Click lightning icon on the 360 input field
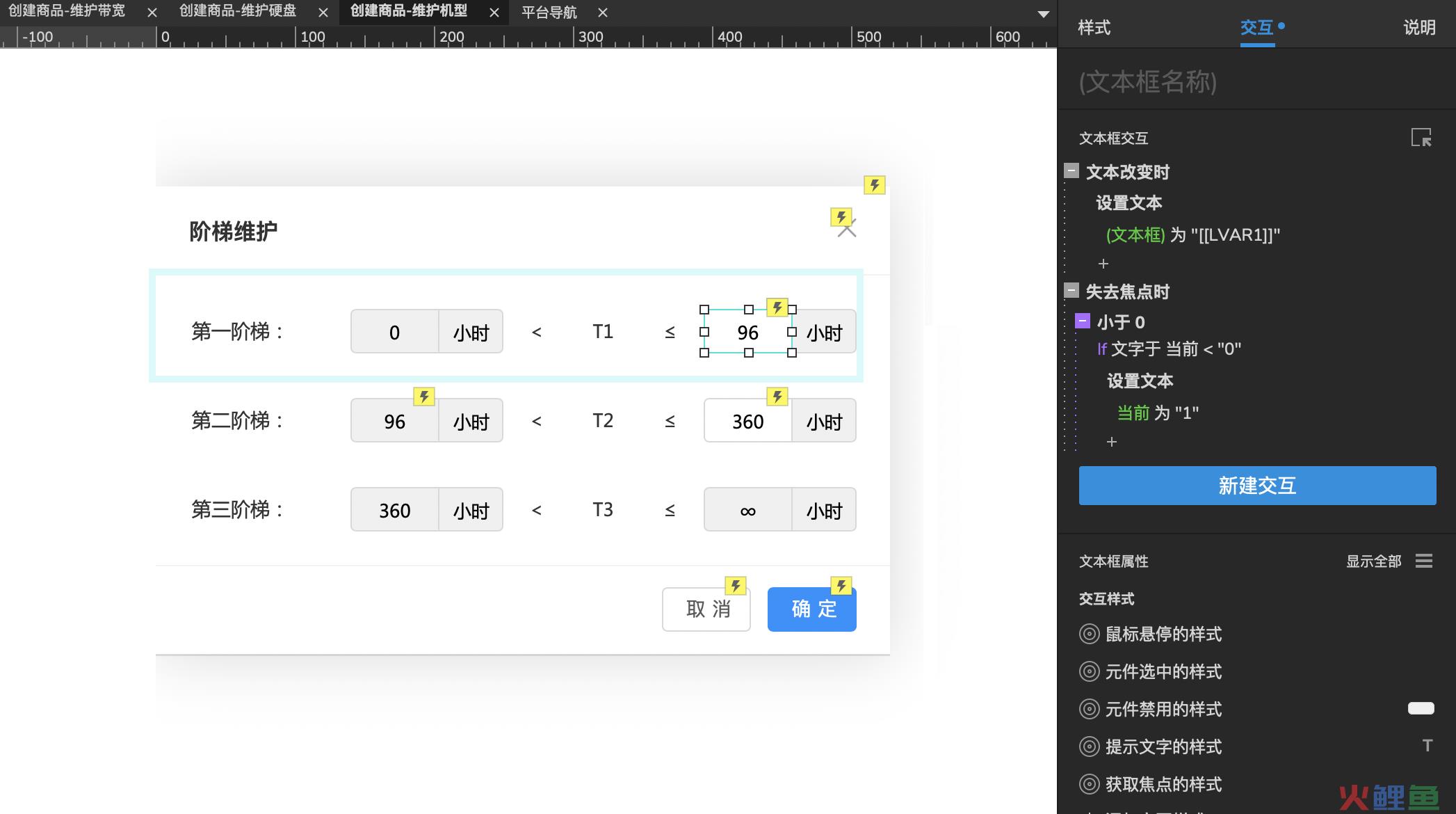The width and height of the screenshot is (1456, 814). [x=777, y=397]
